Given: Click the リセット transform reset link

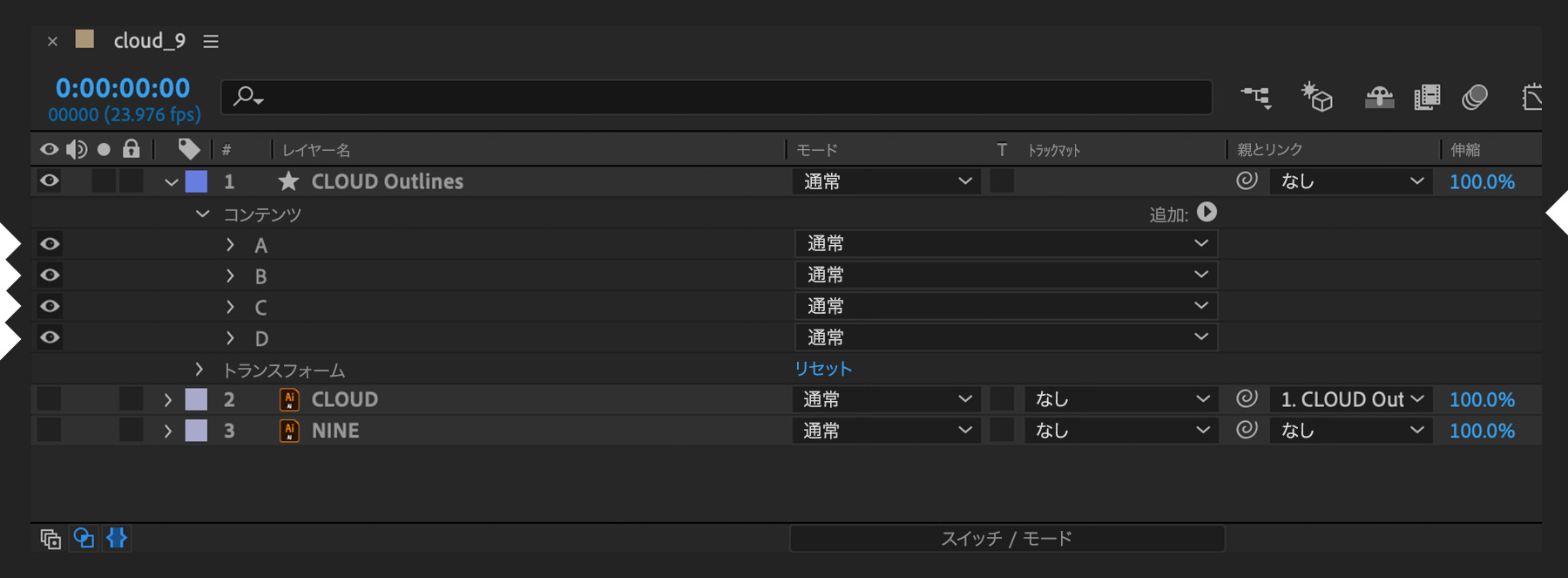Looking at the screenshot, I should [x=822, y=369].
